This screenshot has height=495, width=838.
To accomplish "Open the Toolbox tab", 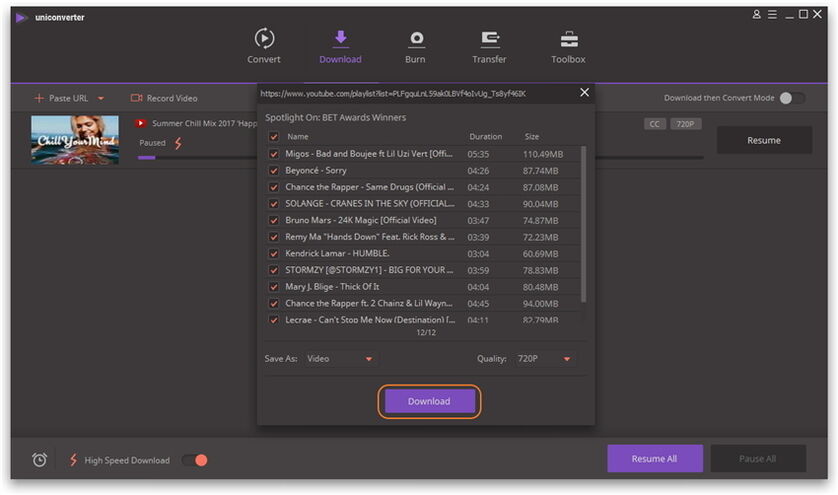I will click(x=568, y=47).
